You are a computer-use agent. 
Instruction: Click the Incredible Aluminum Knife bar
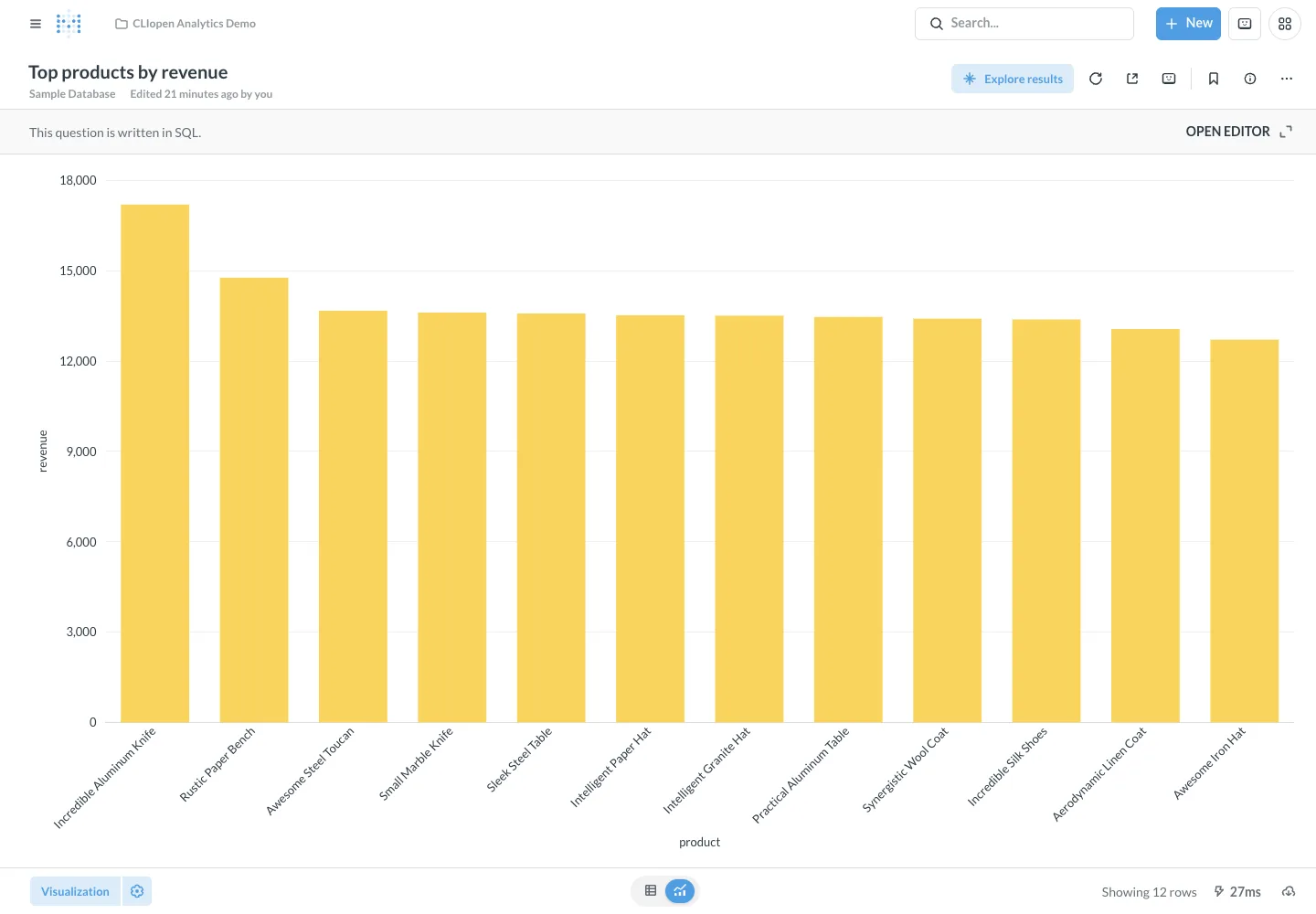click(155, 463)
